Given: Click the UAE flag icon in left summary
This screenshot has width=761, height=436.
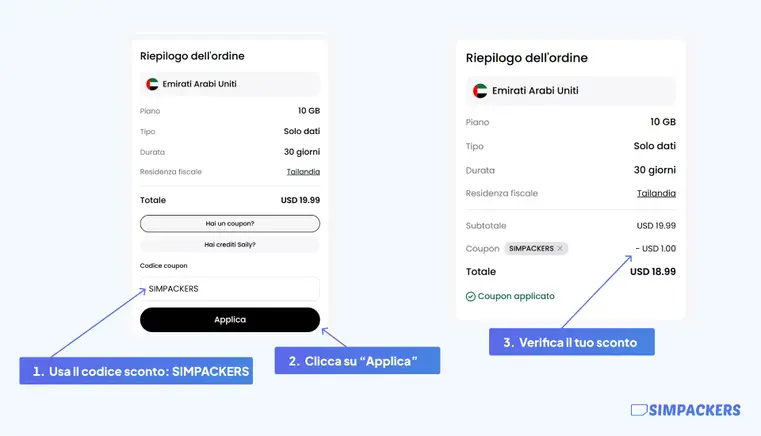Looking at the screenshot, I should point(152,84).
